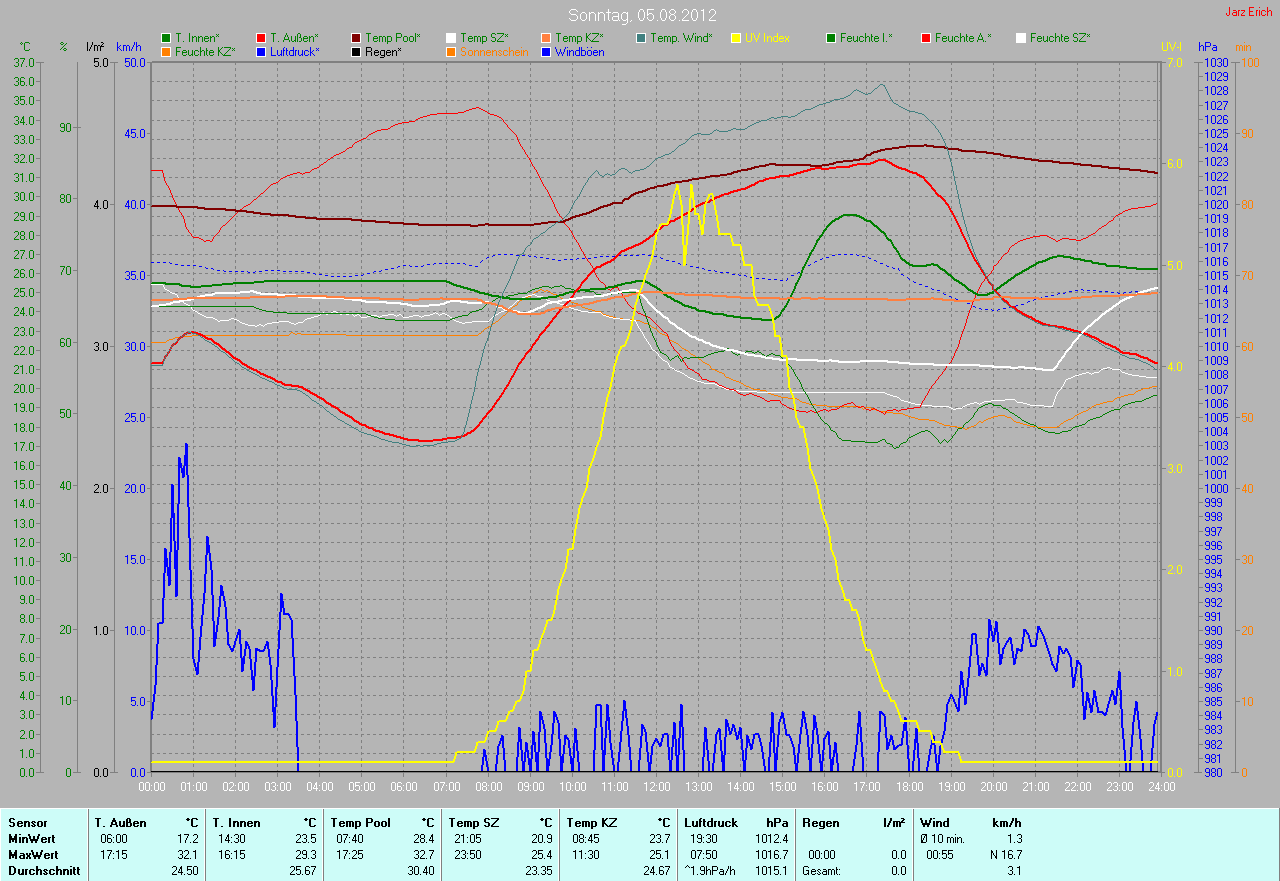Click the red T. Außen legend swatch
Screen dimensions: 1280x881
point(261,38)
